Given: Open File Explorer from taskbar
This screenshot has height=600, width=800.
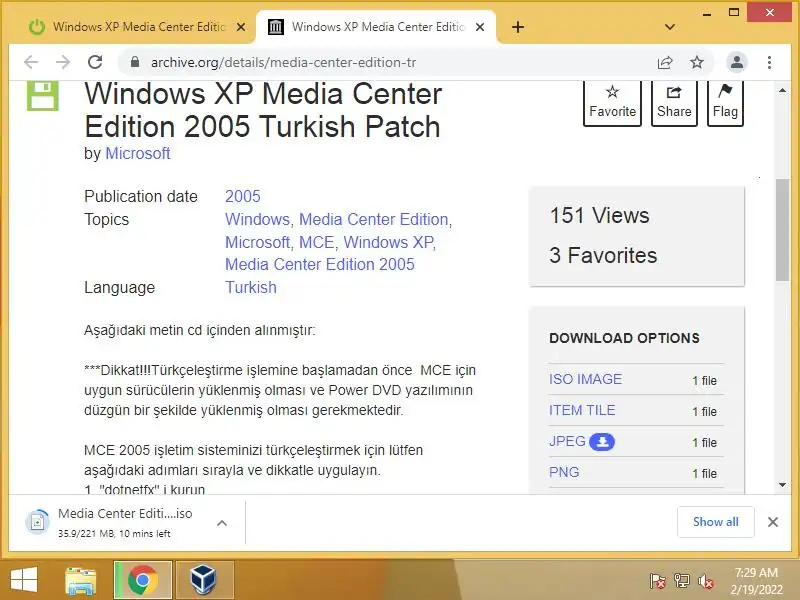Looking at the screenshot, I should pyautogui.click(x=81, y=580).
